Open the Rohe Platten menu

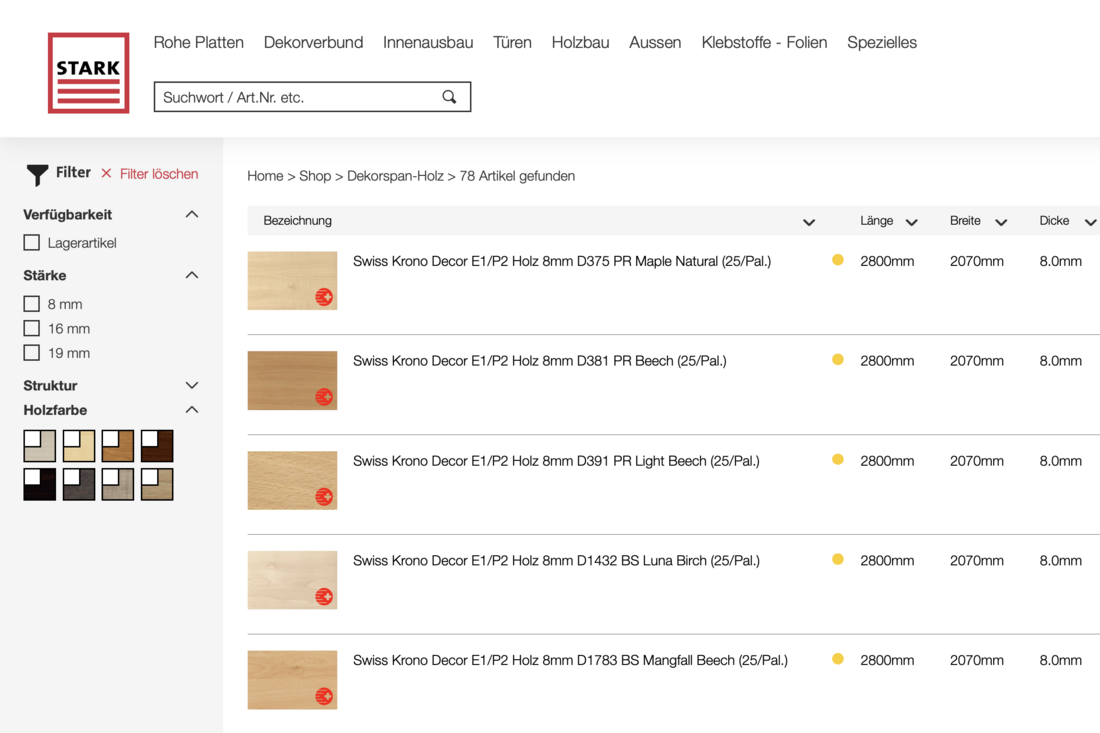point(199,42)
